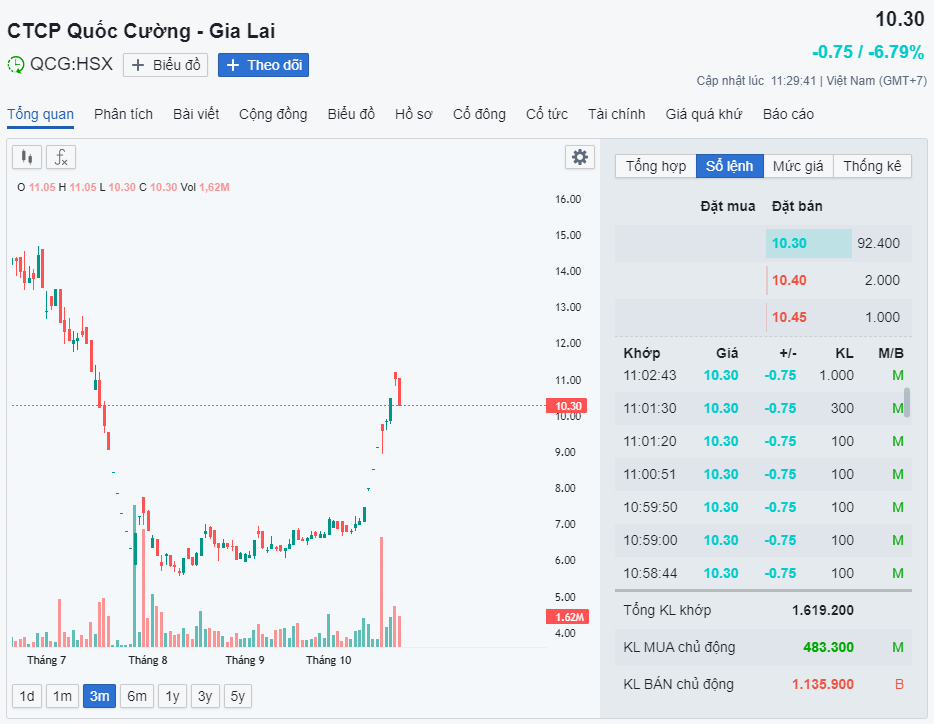Set chart range to 5y
This screenshot has height=724, width=934.
coord(238,696)
